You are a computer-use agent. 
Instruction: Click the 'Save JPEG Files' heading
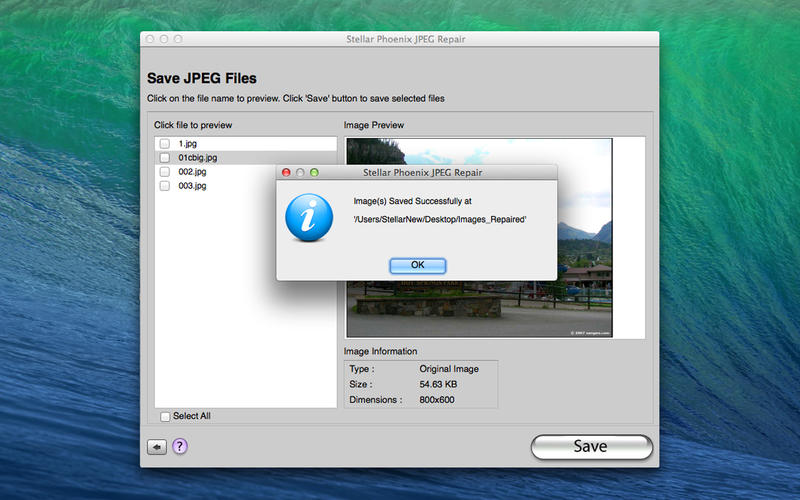202,78
